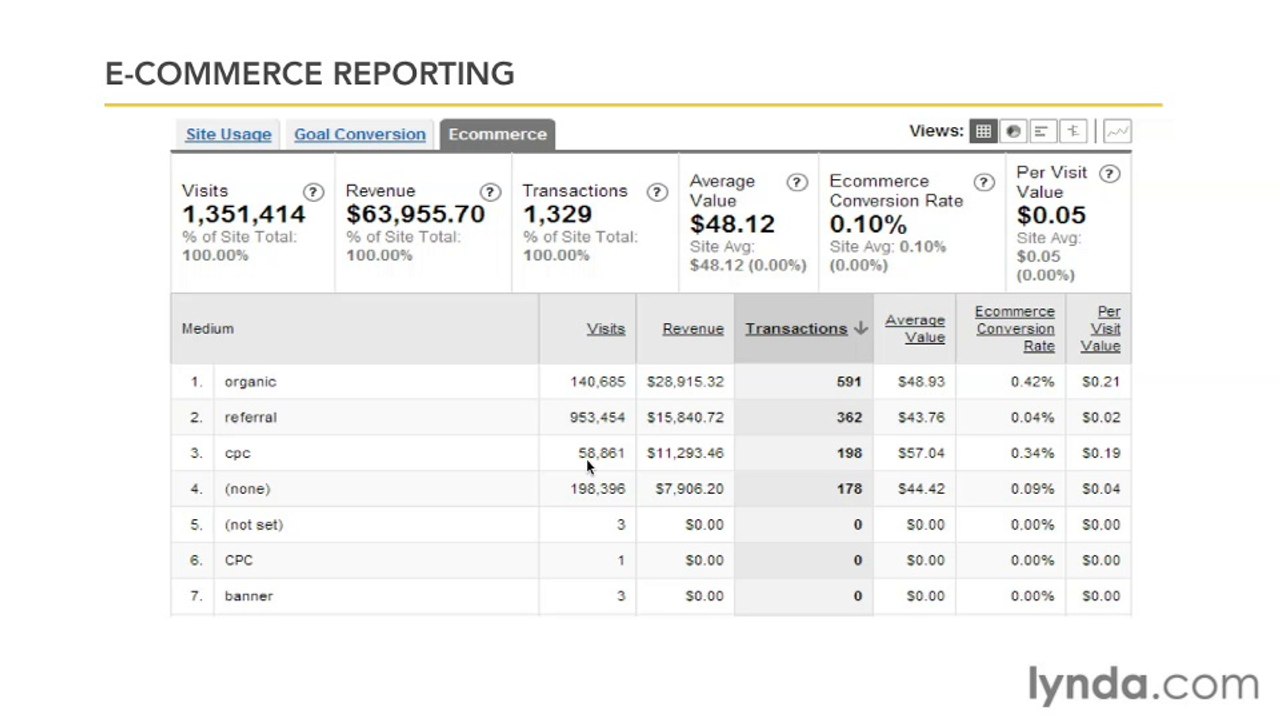Click the help icon beside Revenue

(490, 192)
